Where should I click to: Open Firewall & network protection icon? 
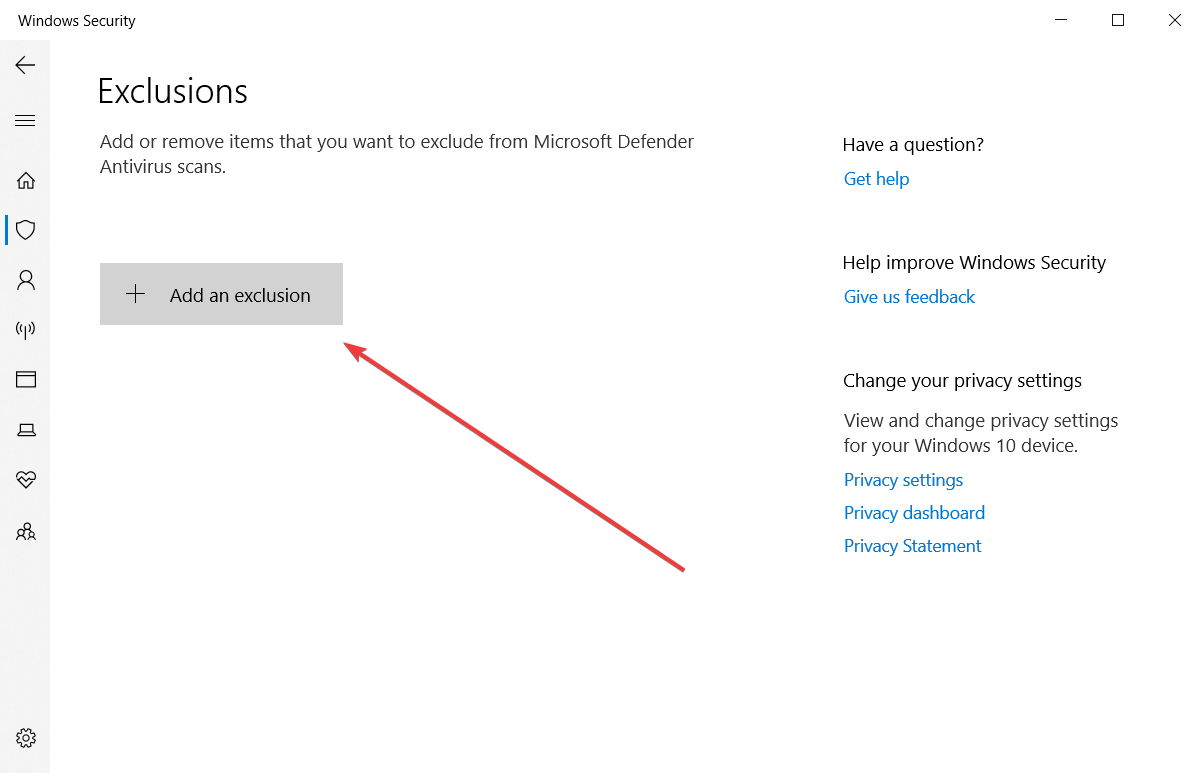pos(26,330)
